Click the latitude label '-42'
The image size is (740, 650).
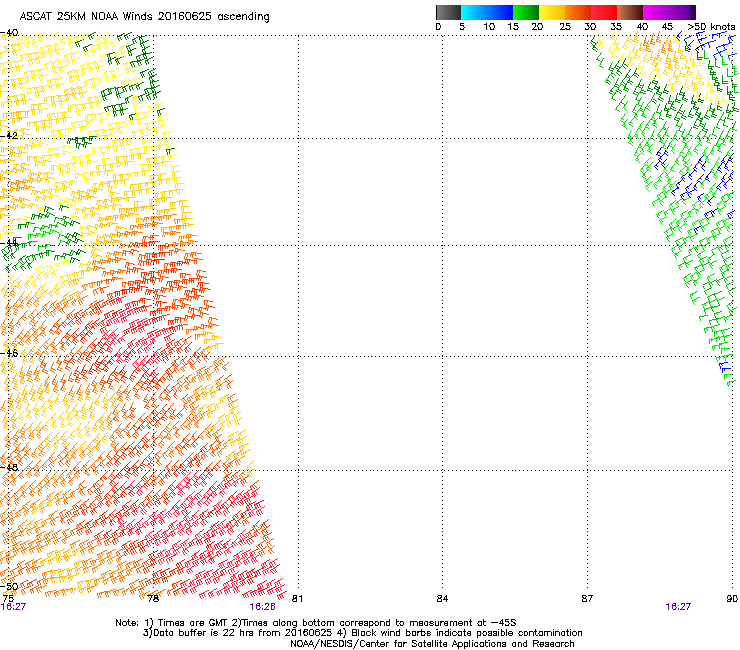pyautogui.click(x=9, y=135)
